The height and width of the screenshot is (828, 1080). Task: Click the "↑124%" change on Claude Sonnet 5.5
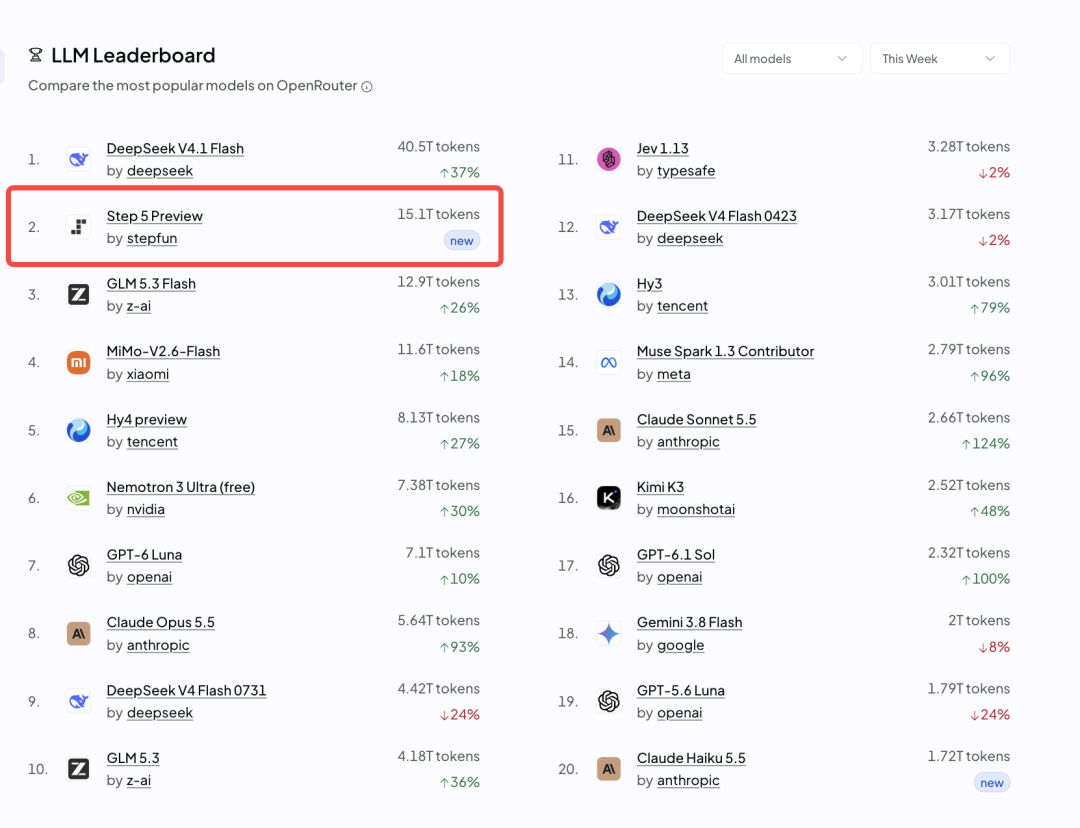(x=986, y=444)
